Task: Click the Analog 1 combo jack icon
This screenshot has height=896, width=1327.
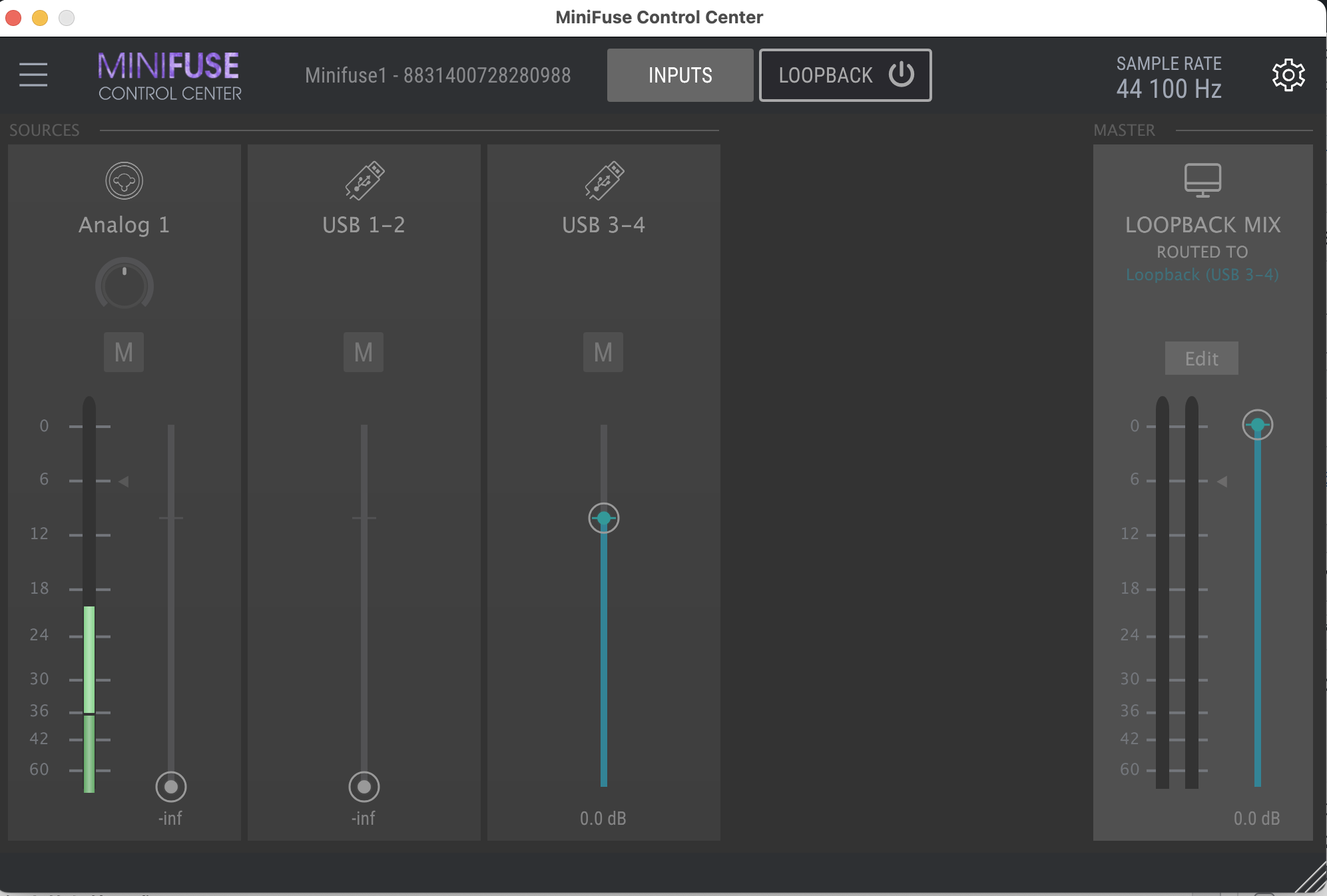Action: (125, 180)
